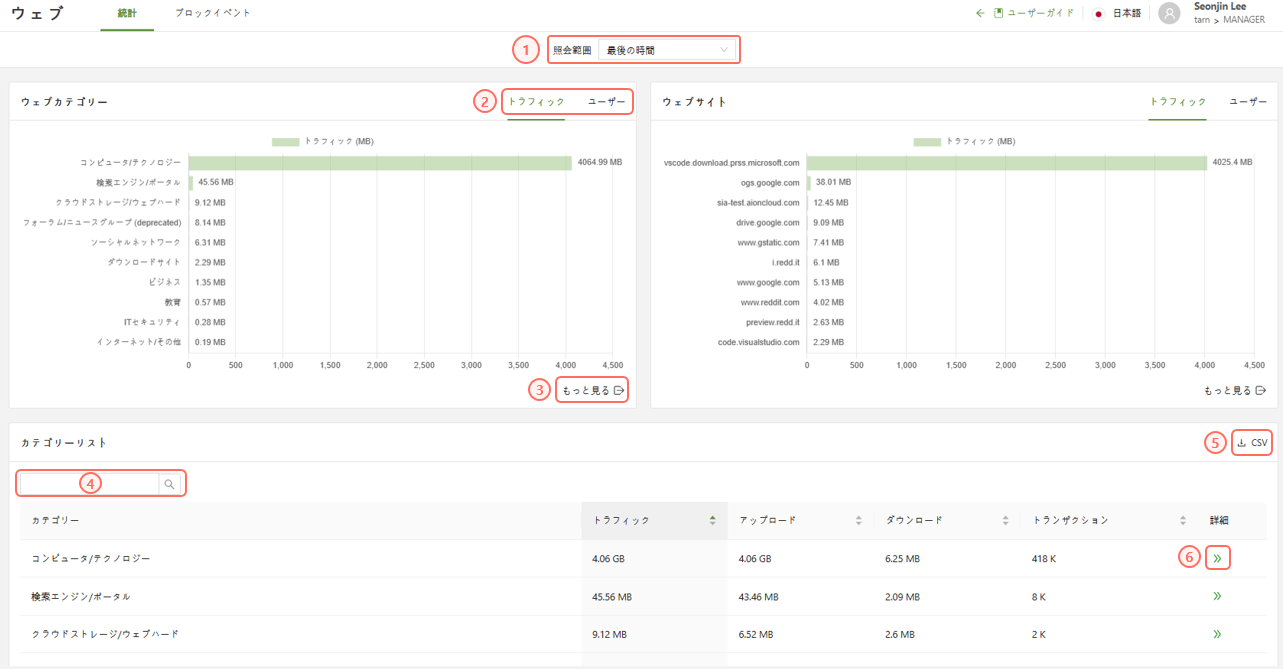Select ユーザー tab in ウェブカテゴリー panel
This screenshot has height=669, width=1283.
click(x=606, y=102)
